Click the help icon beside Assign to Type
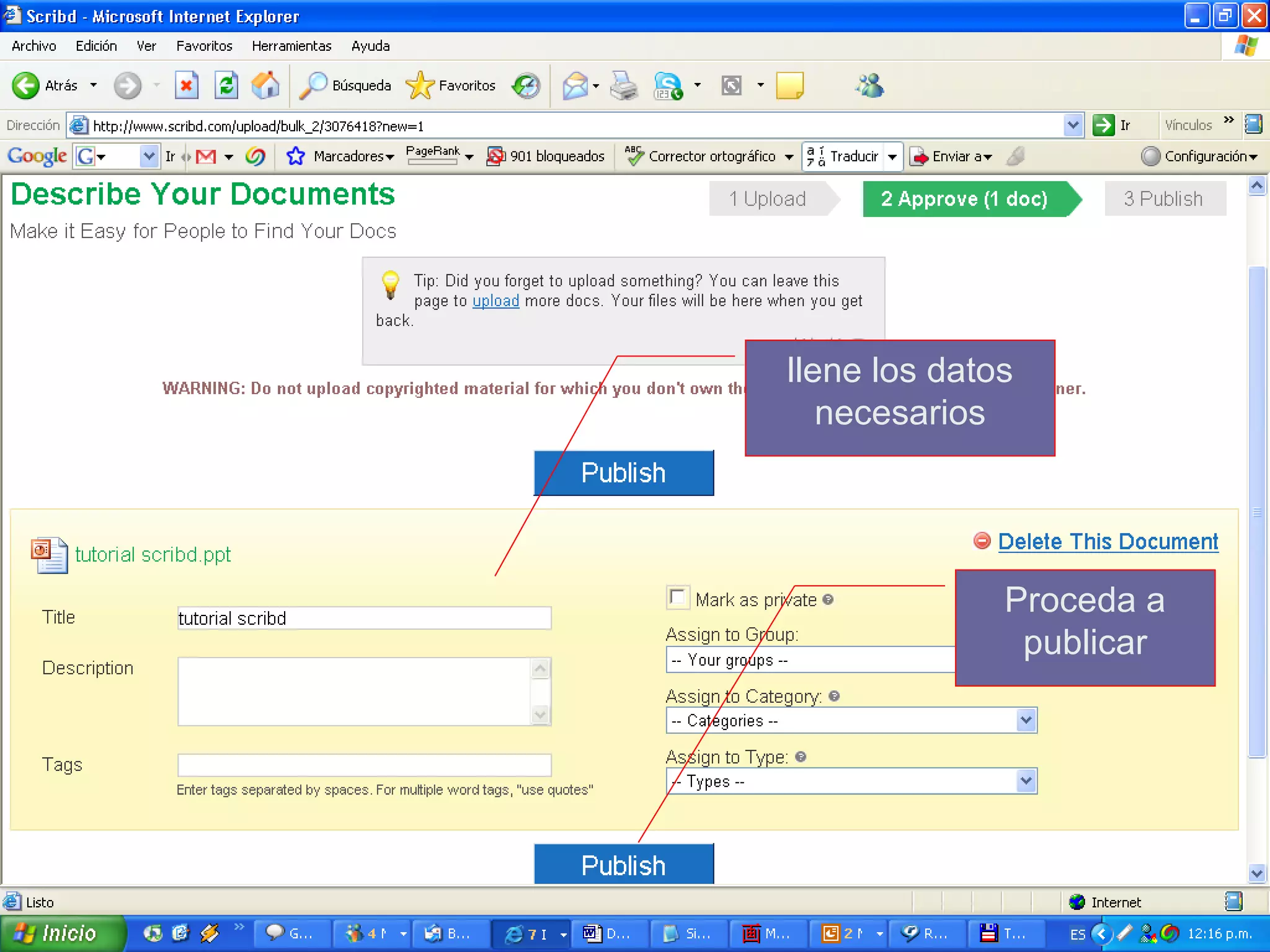 [x=801, y=757]
